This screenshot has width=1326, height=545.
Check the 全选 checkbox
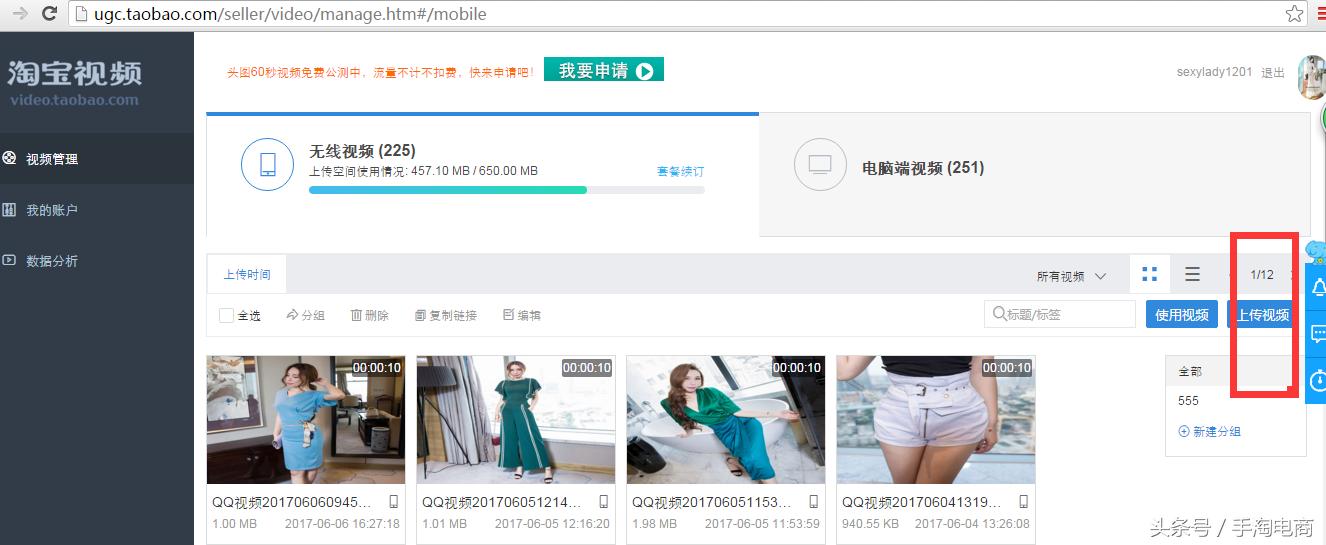coord(226,315)
